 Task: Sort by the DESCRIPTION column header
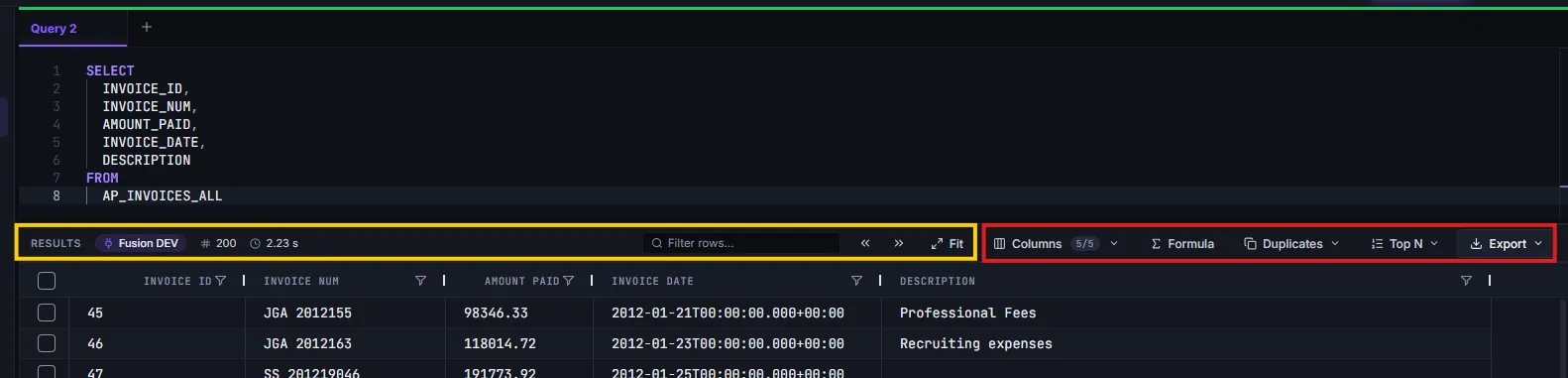938,282
